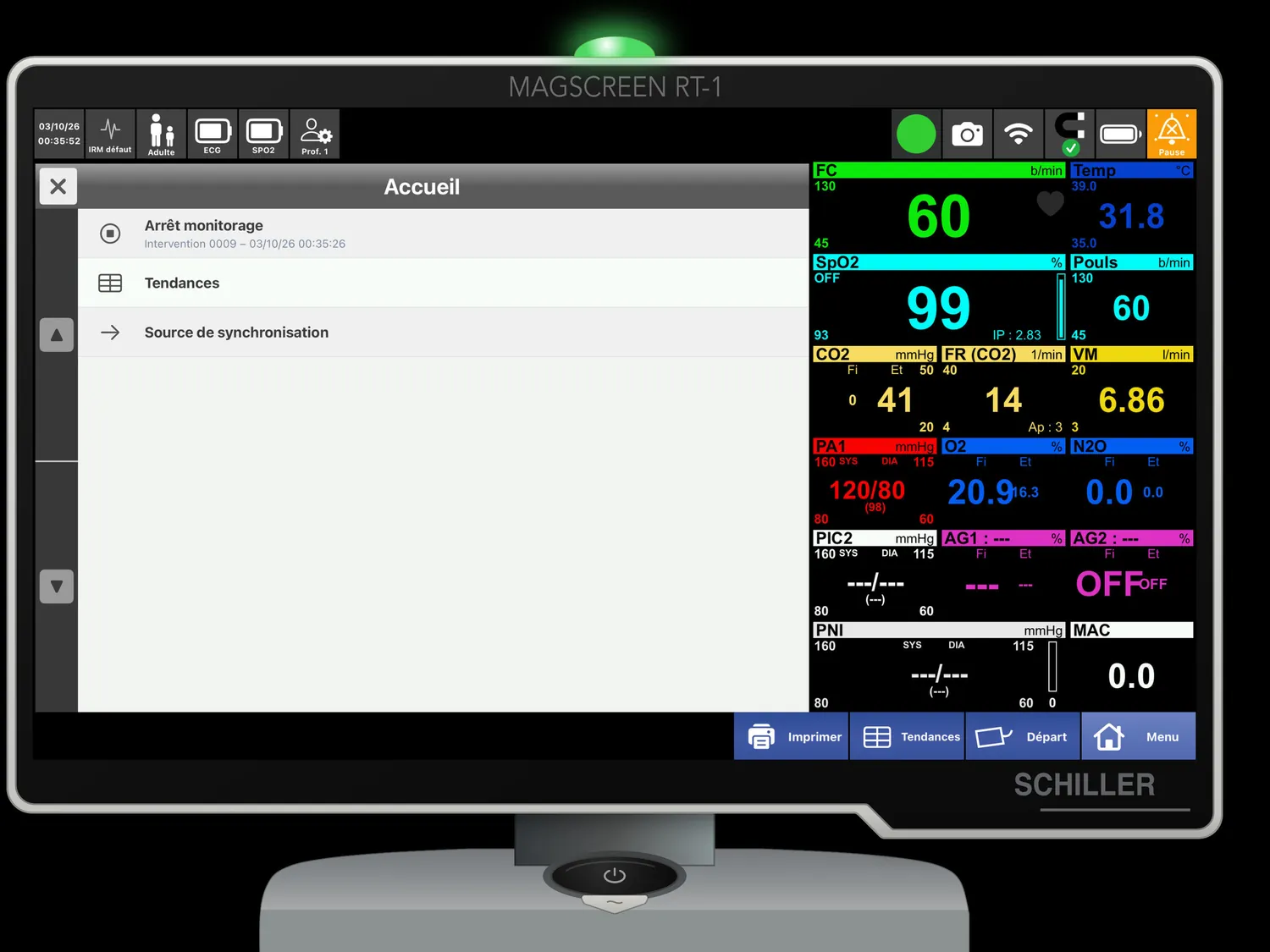Select the PA1 pressure reading 120/80
The image size is (1270, 952).
867,491
